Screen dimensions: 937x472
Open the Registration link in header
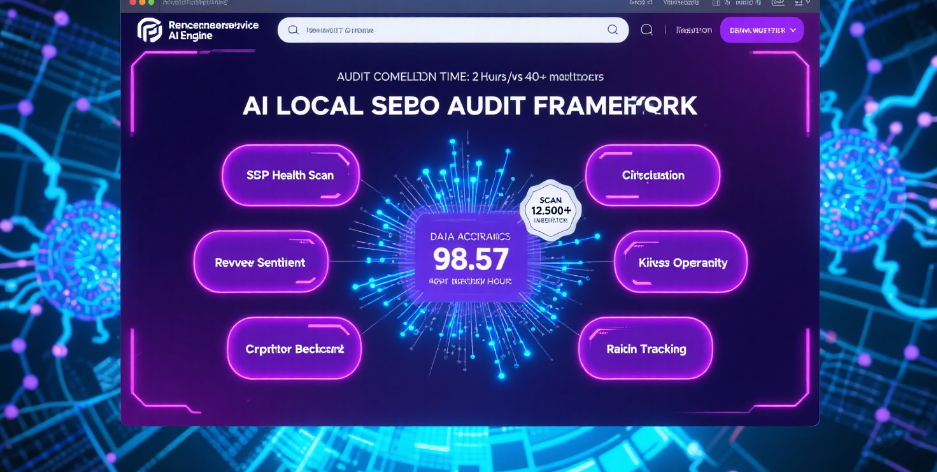[694, 30]
